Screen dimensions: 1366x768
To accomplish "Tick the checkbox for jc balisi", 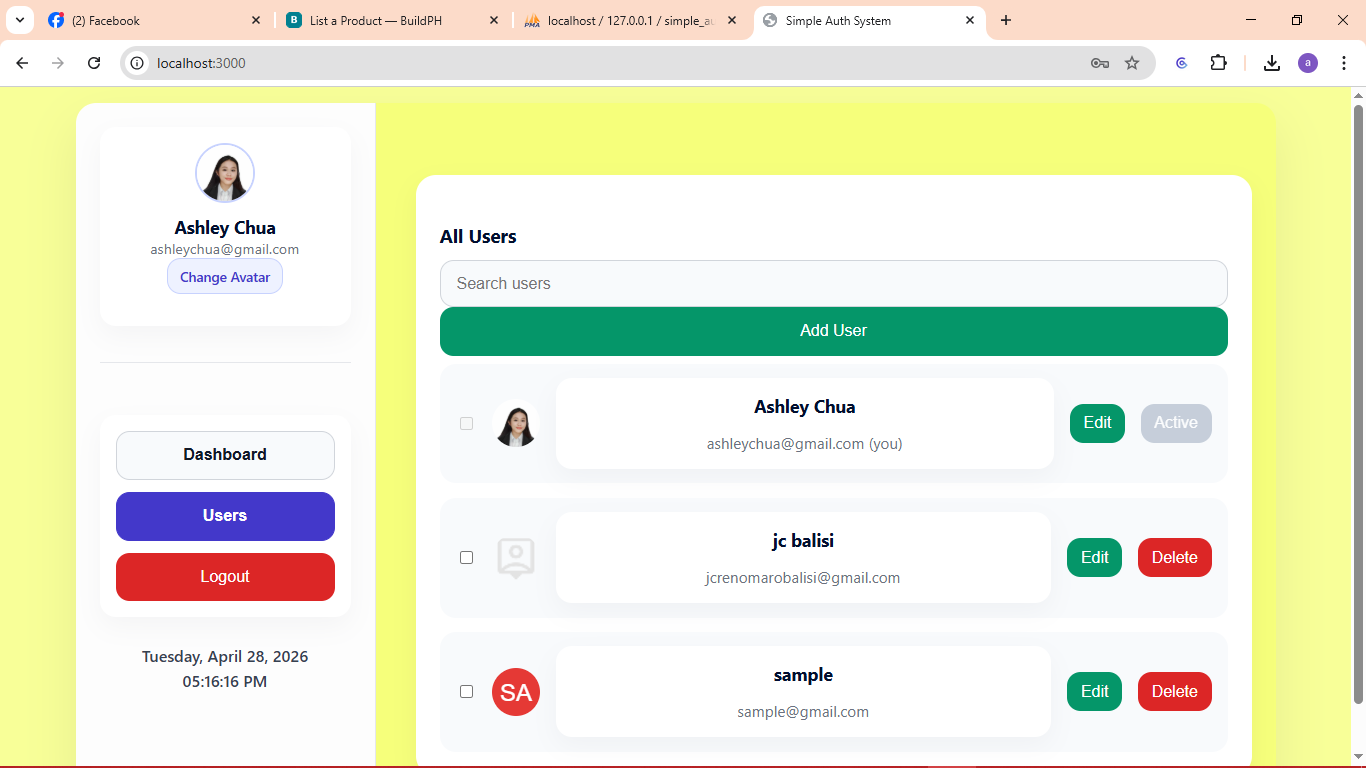I will click(x=466, y=557).
